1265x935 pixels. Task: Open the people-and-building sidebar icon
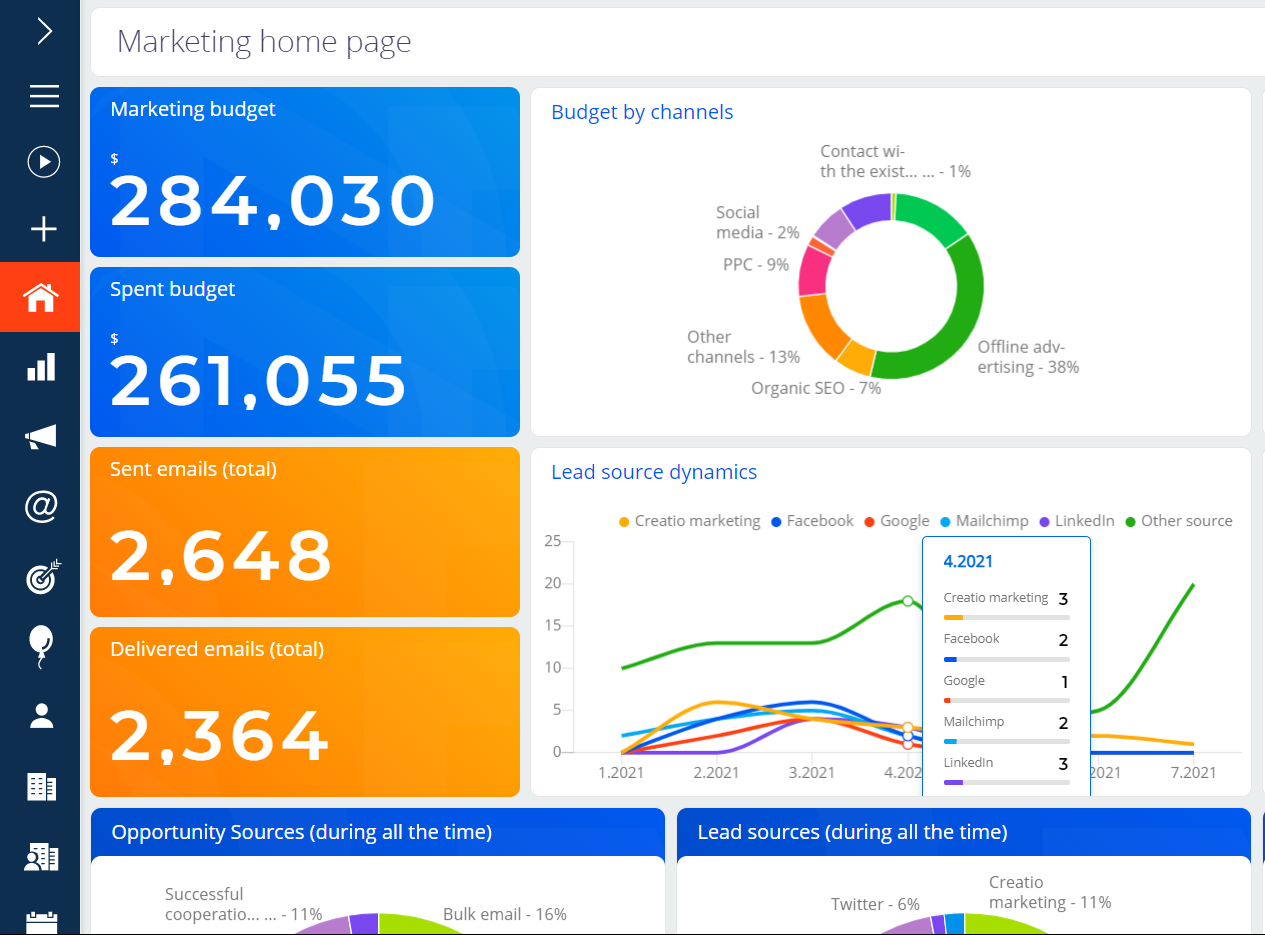pyautogui.click(x=41, y=856)
